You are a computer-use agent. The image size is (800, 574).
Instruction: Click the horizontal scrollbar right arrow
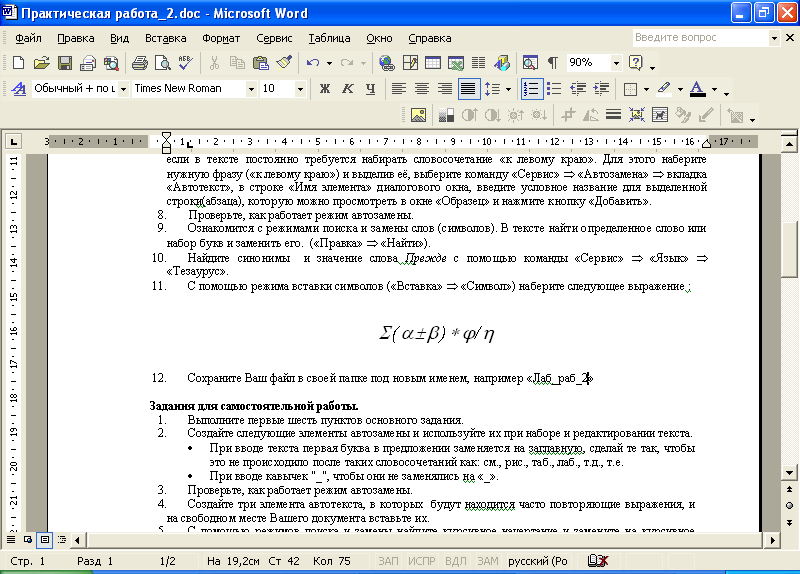[772, 540]
